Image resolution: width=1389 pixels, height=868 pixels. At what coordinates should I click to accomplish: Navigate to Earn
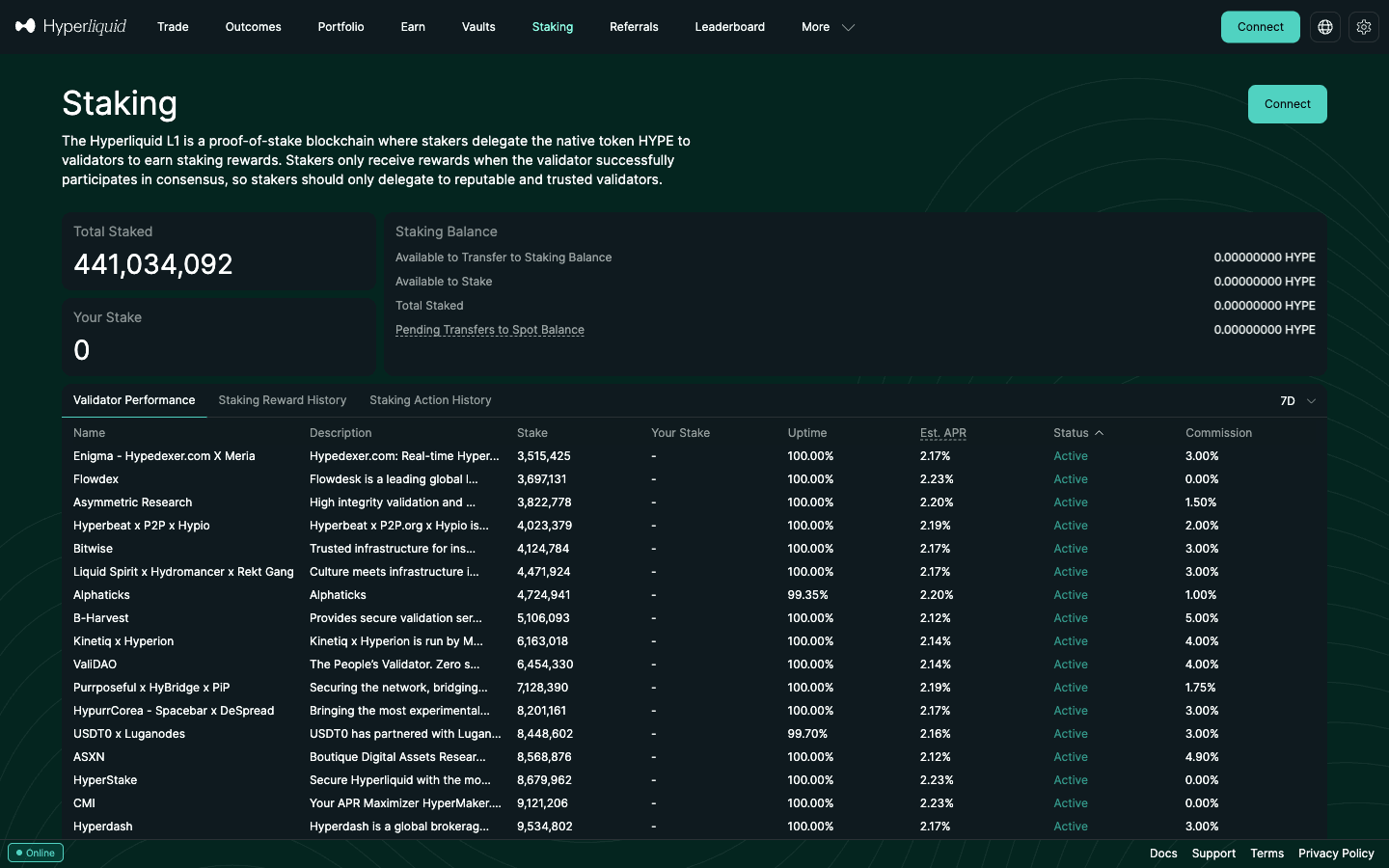pos(413,27)
